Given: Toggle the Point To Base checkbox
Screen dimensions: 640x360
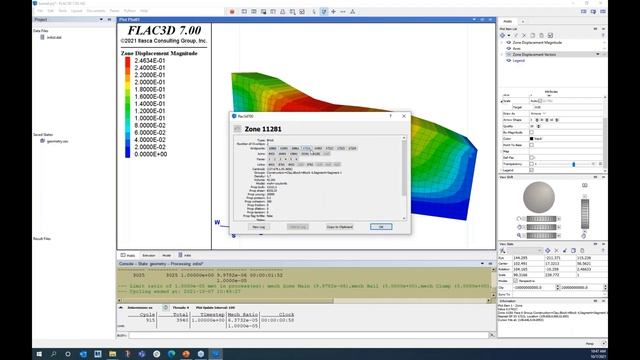Looking at the screenshot, I should pos(531,145).
